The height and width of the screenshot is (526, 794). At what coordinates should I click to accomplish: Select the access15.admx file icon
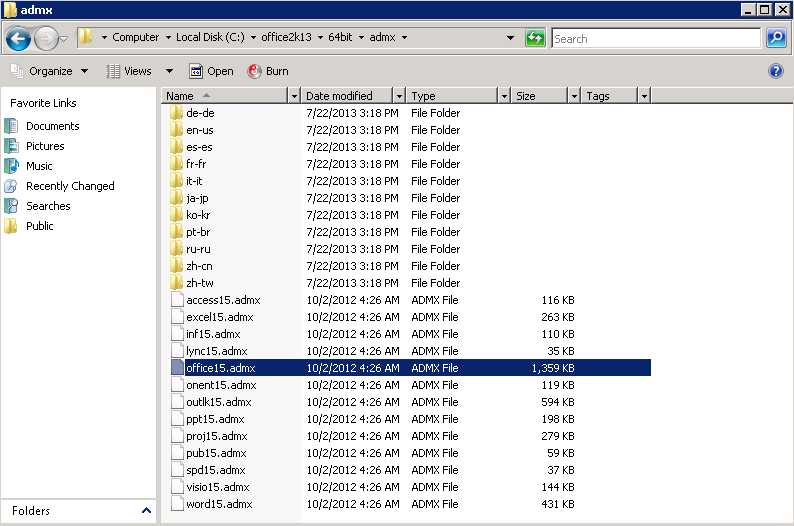[x=177, y=300]
